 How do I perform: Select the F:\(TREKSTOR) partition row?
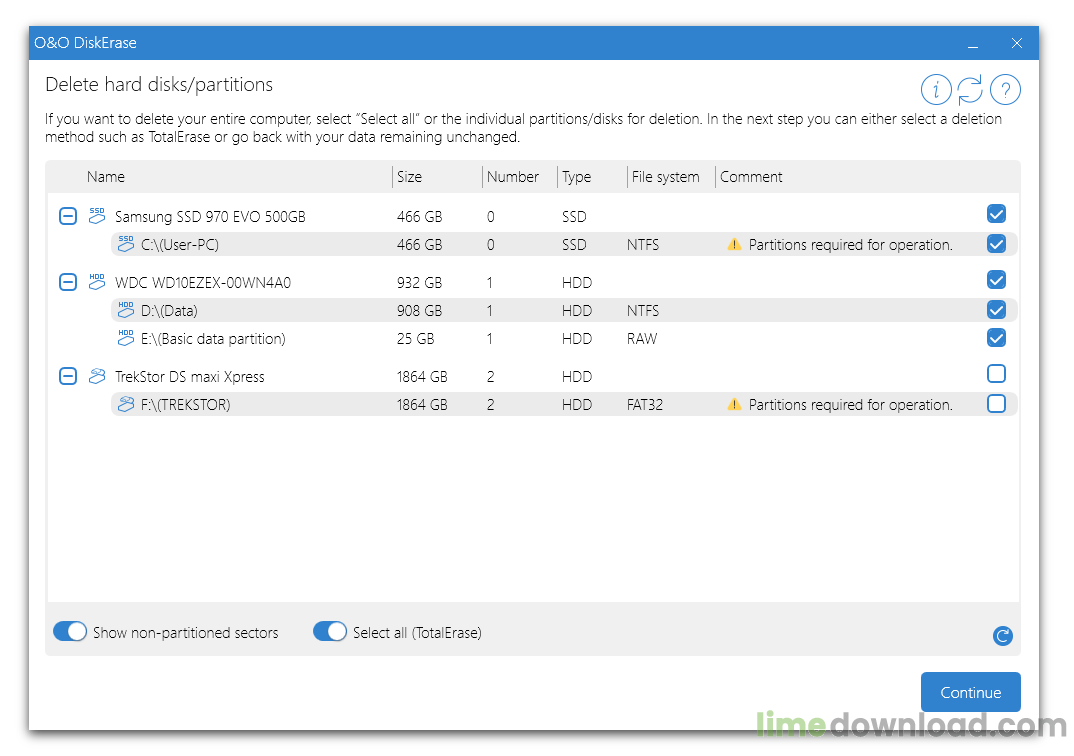pos(564,405)
